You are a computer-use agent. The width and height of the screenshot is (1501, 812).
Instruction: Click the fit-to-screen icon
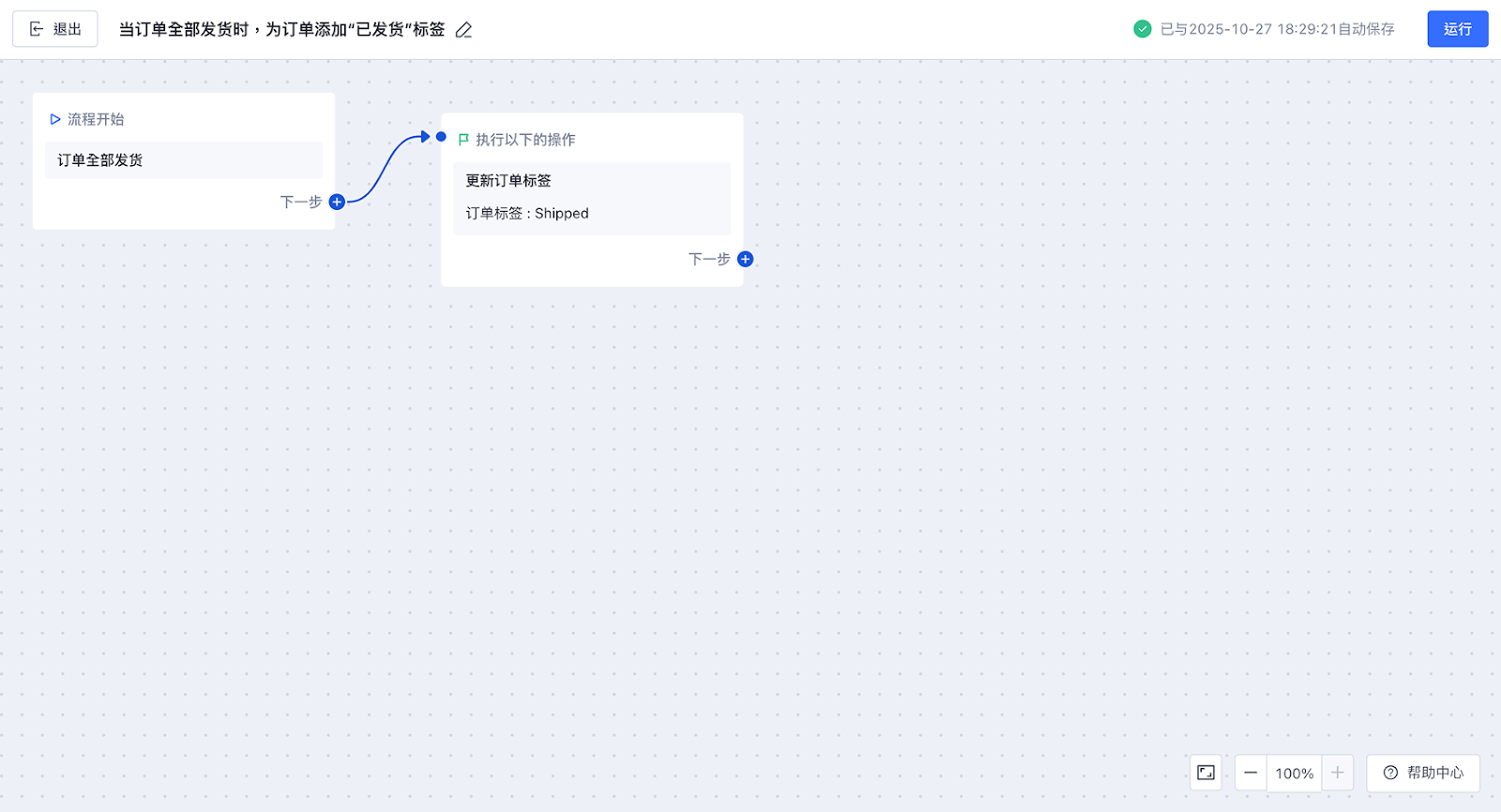tap(1205, 773)
